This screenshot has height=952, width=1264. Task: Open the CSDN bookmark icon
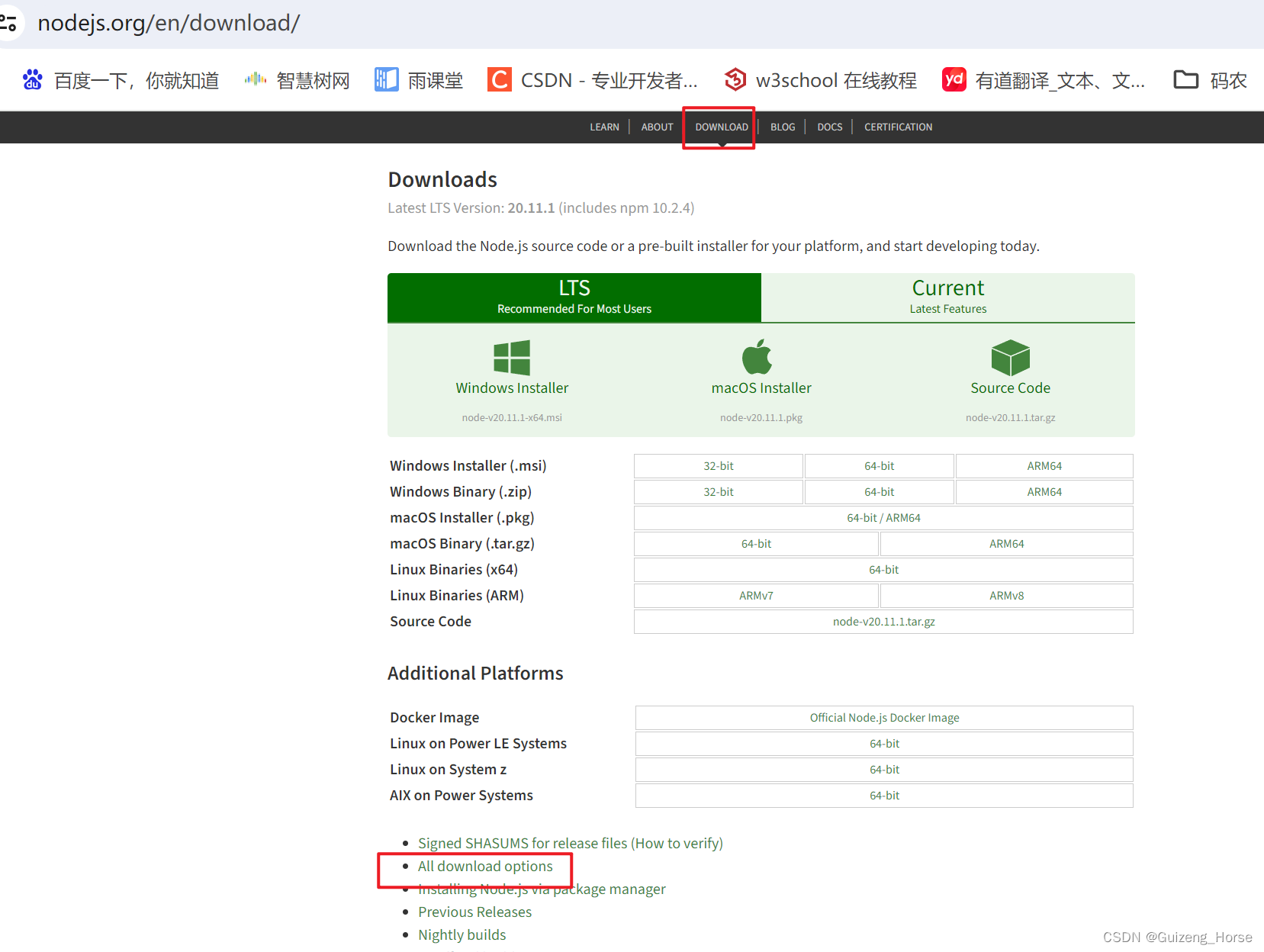coord(498,79)
